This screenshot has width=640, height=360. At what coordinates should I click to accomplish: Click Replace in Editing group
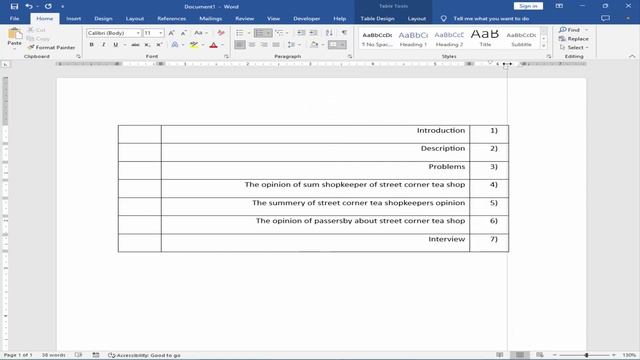point(573,39)
